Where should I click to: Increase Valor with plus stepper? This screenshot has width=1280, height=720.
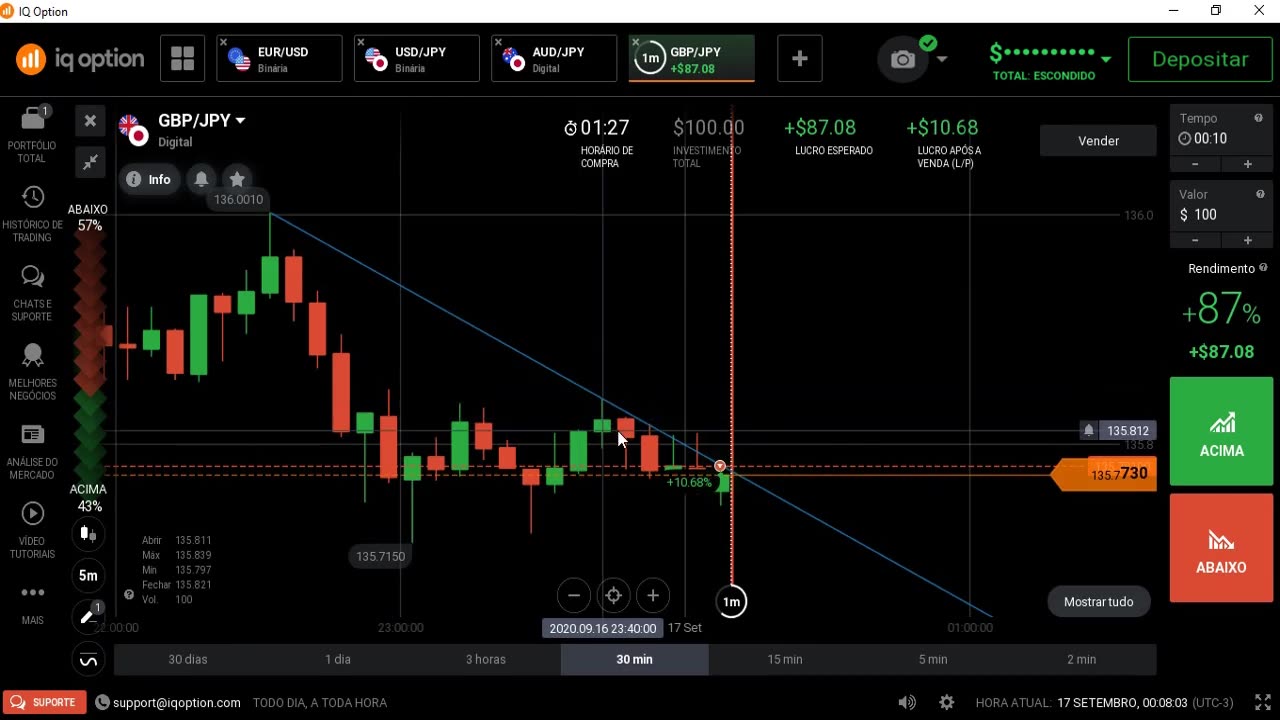[x=1247, y=240]
